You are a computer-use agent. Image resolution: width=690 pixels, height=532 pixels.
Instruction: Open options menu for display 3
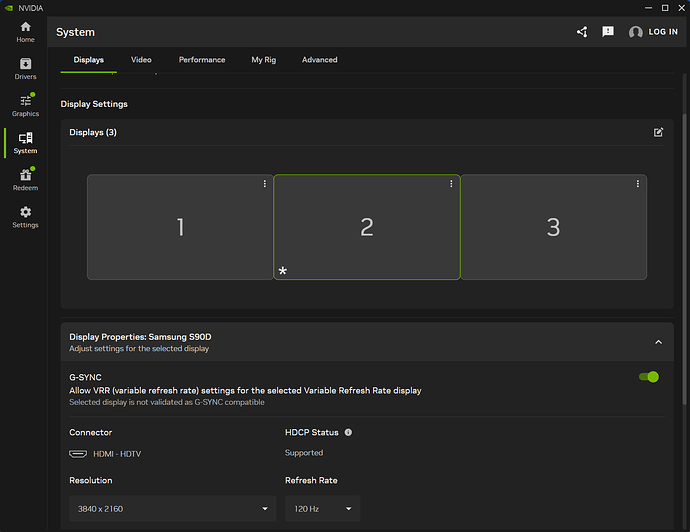click(x=638, y=184)
